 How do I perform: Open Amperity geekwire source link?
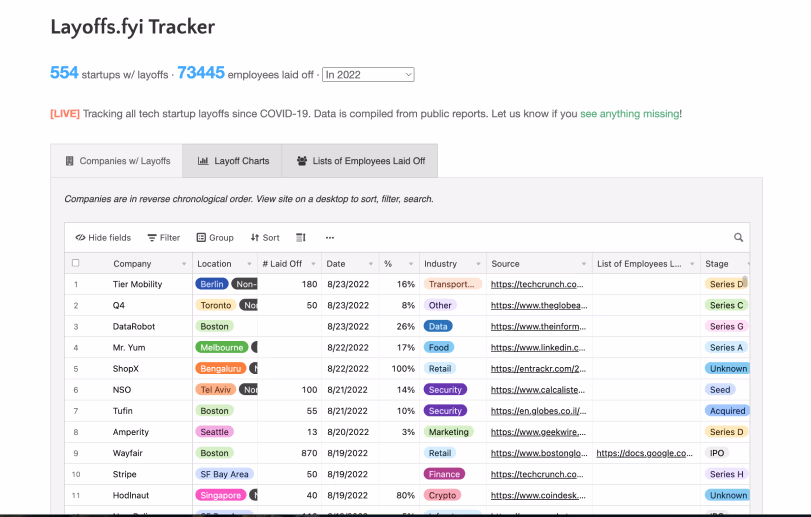[x=538, y=432]
